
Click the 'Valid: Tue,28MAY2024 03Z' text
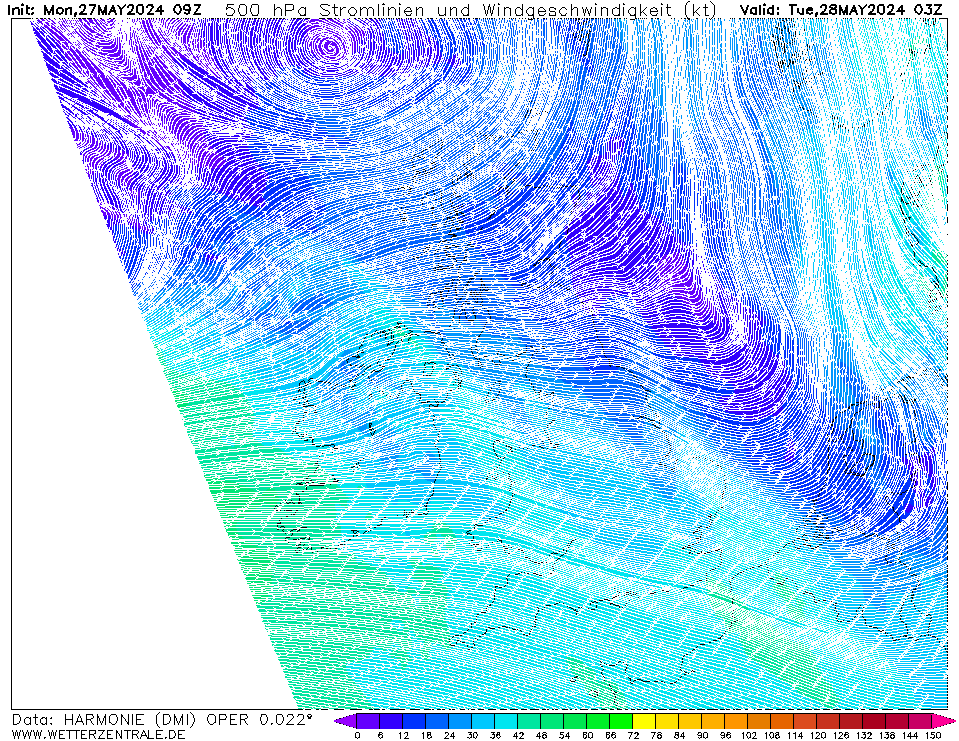840,10
